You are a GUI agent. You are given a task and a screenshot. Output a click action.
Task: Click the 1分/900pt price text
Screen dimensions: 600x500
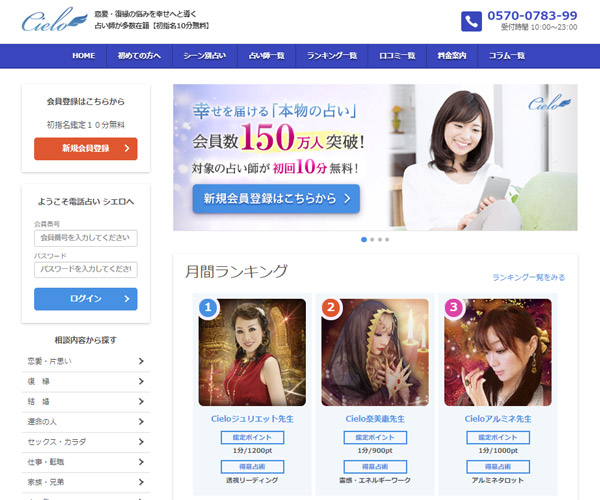pos(375,451)
